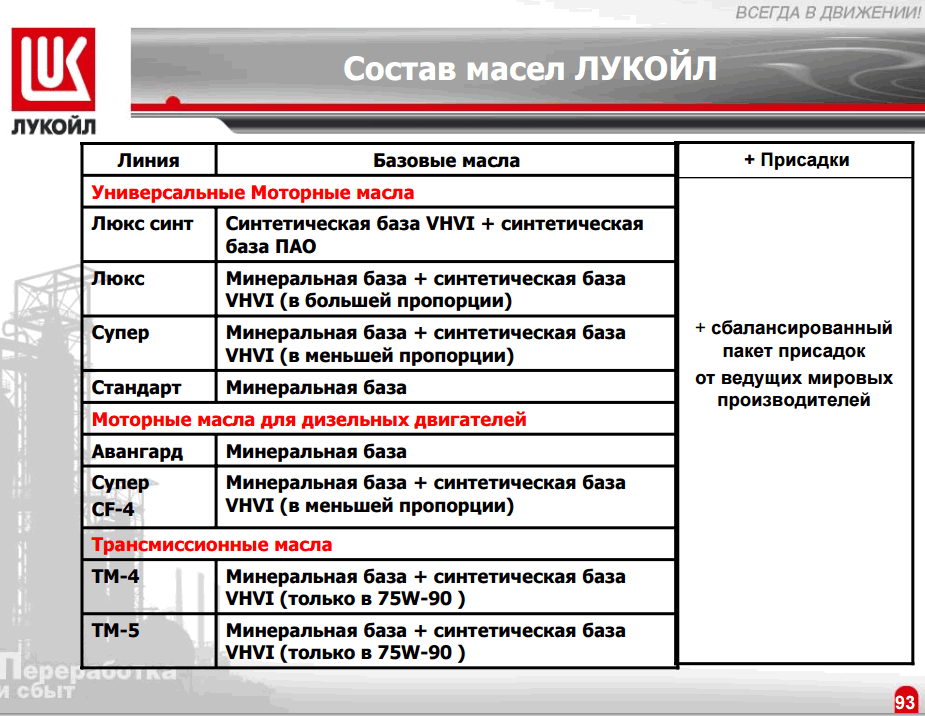This screenshot has height=716, width=925.
Task: Click the 'Универсальные Моторные масла' section heading
Action: [253, 192]
